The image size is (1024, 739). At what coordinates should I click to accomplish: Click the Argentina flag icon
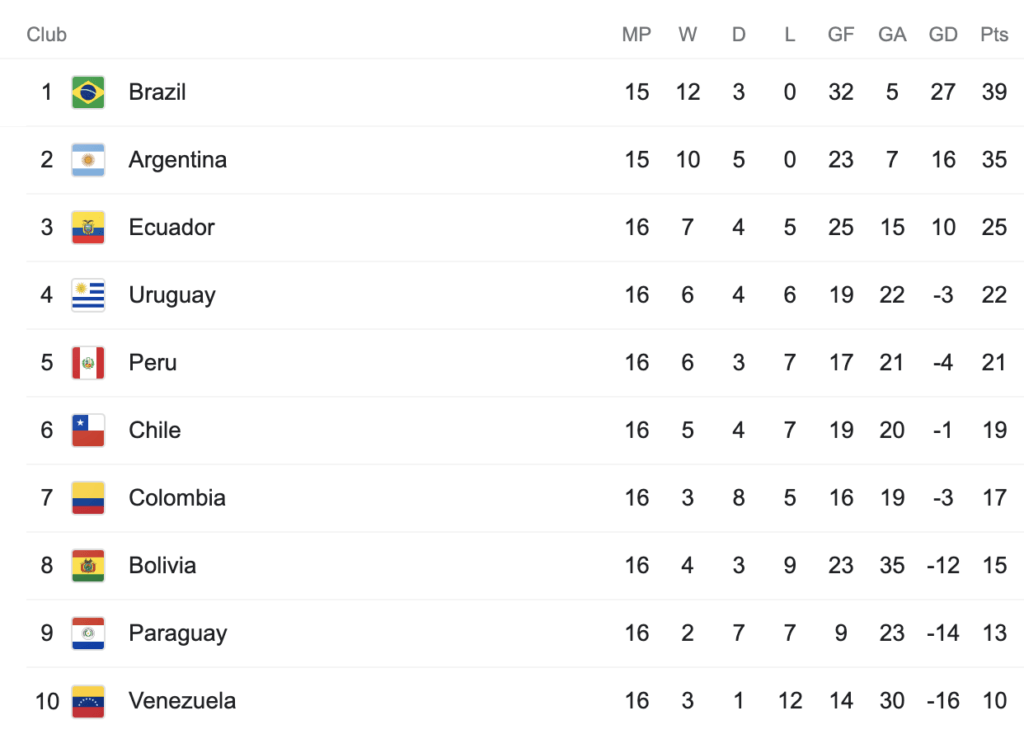point(88,160)
